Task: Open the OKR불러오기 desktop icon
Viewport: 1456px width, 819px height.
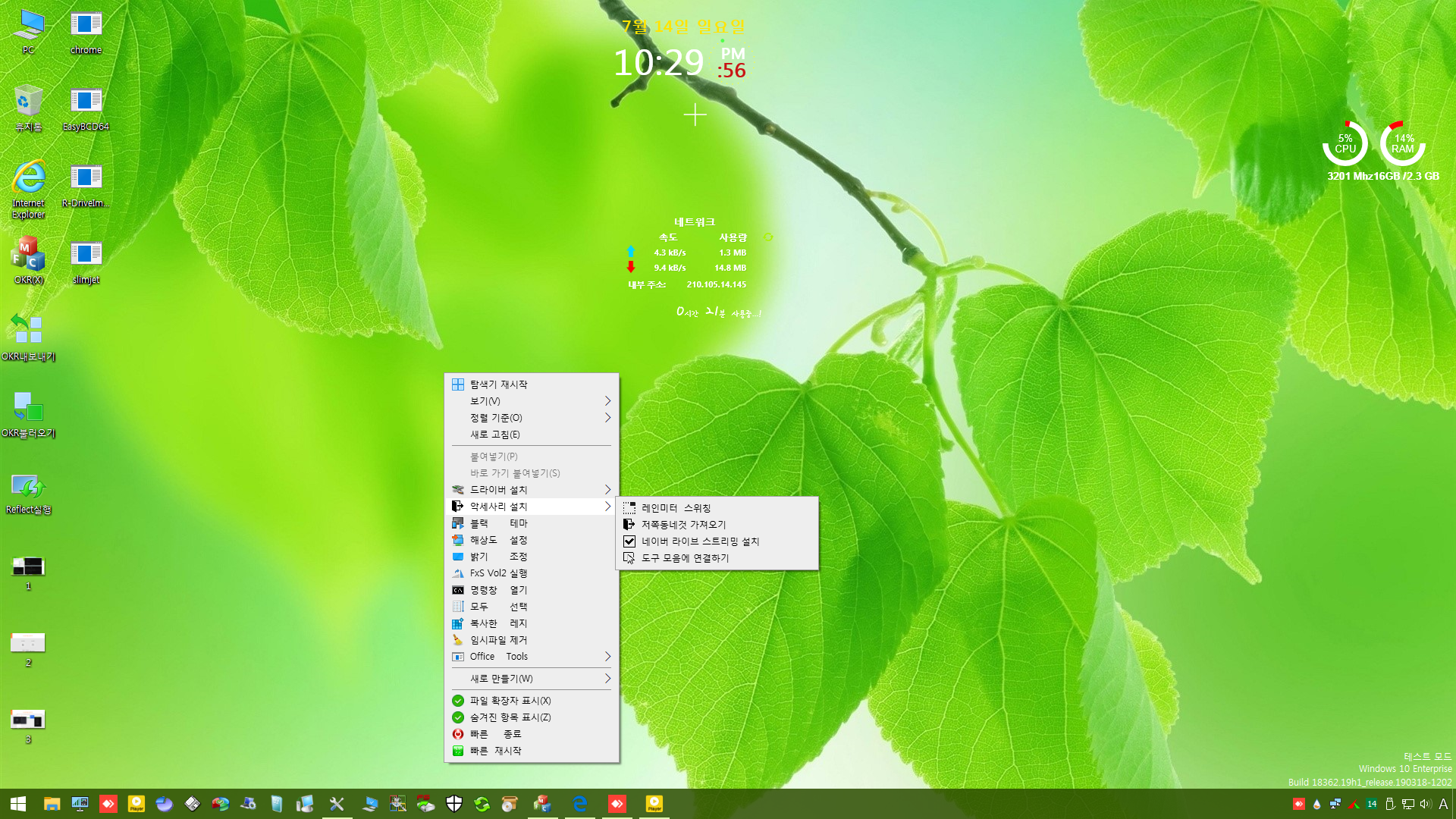Action: pyautogui.click(x=28, y=414)
